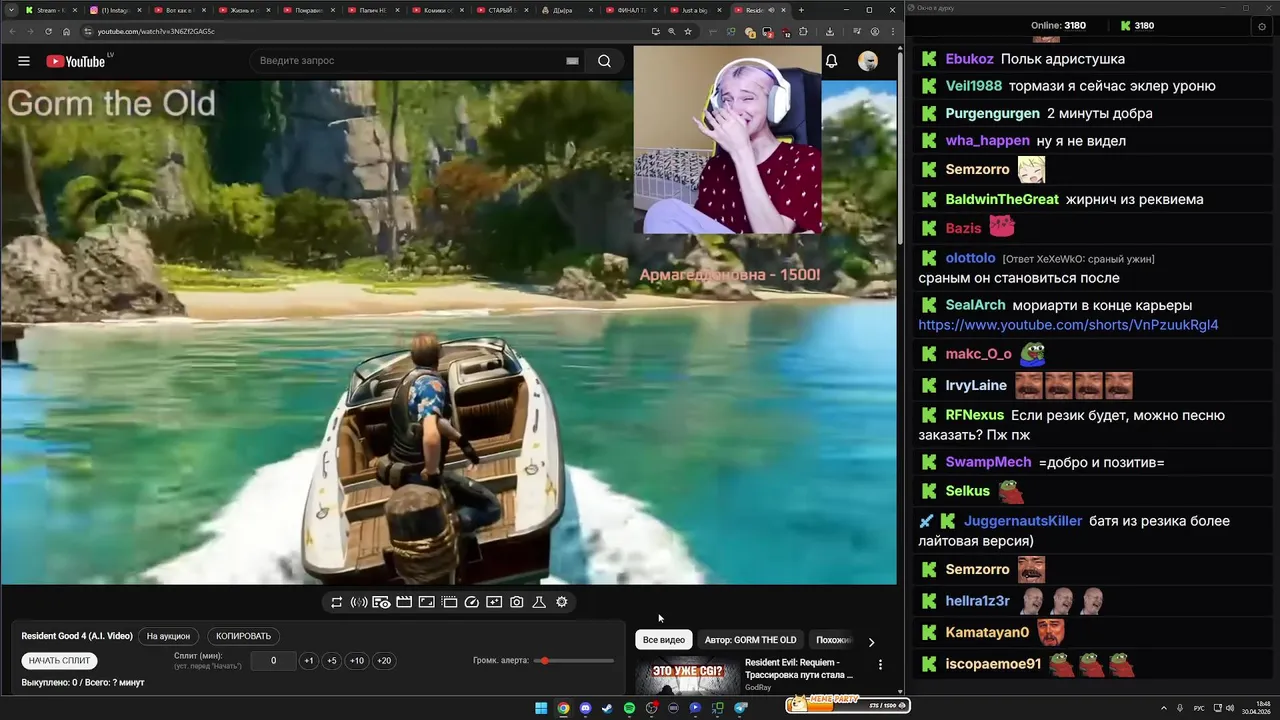Open the 'Resident Evil: Requiem' video title link
1280x720 pixels.
point(799,668)
